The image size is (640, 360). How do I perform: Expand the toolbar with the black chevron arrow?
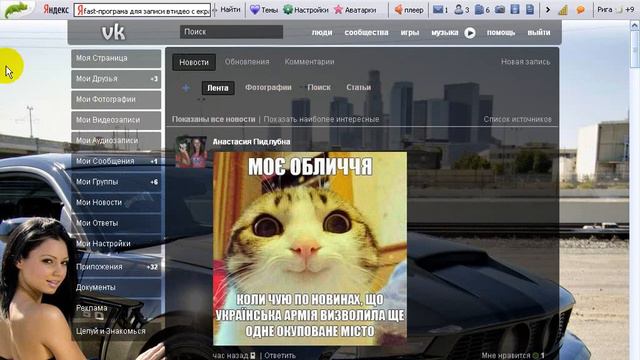(548, 9)
